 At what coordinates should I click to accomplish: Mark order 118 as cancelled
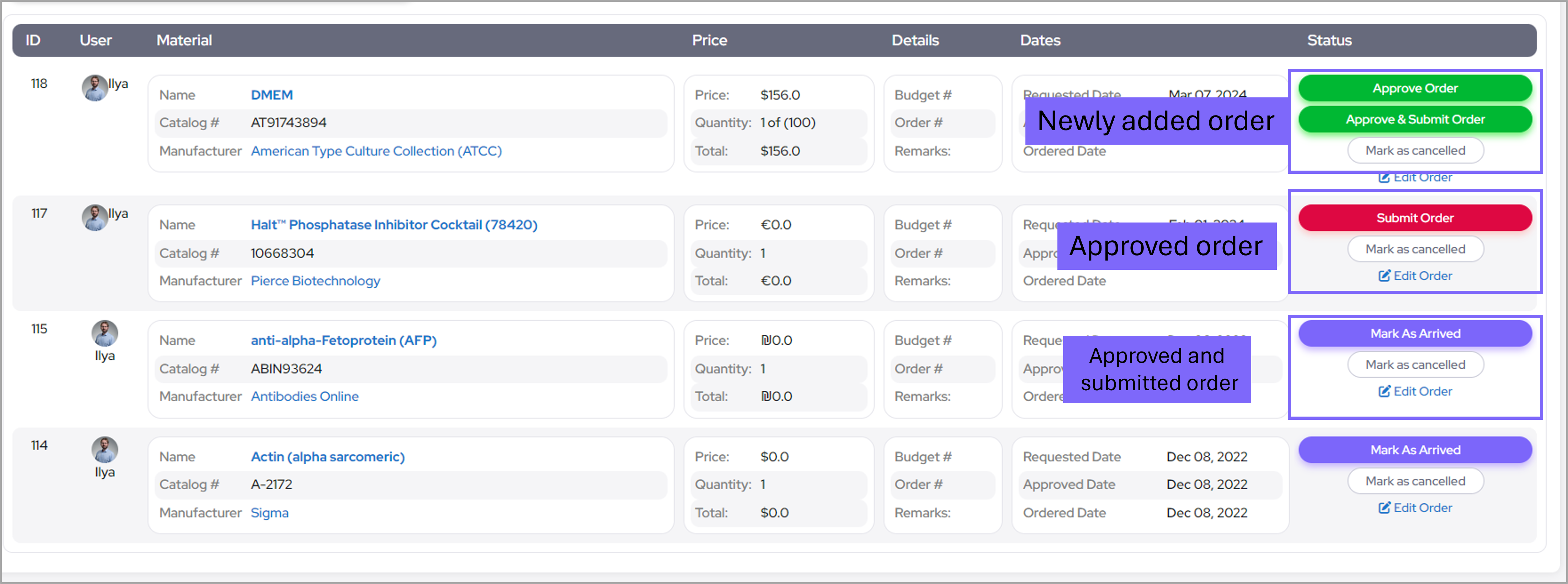coord(1415,150)
